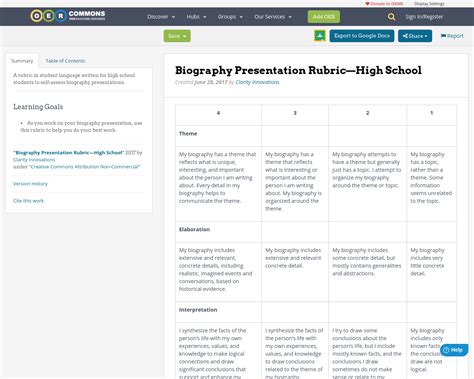The image size is (474, 379).
Task: Click the page title Biography Presentation Rubric—High School
Action: (298, 70)
